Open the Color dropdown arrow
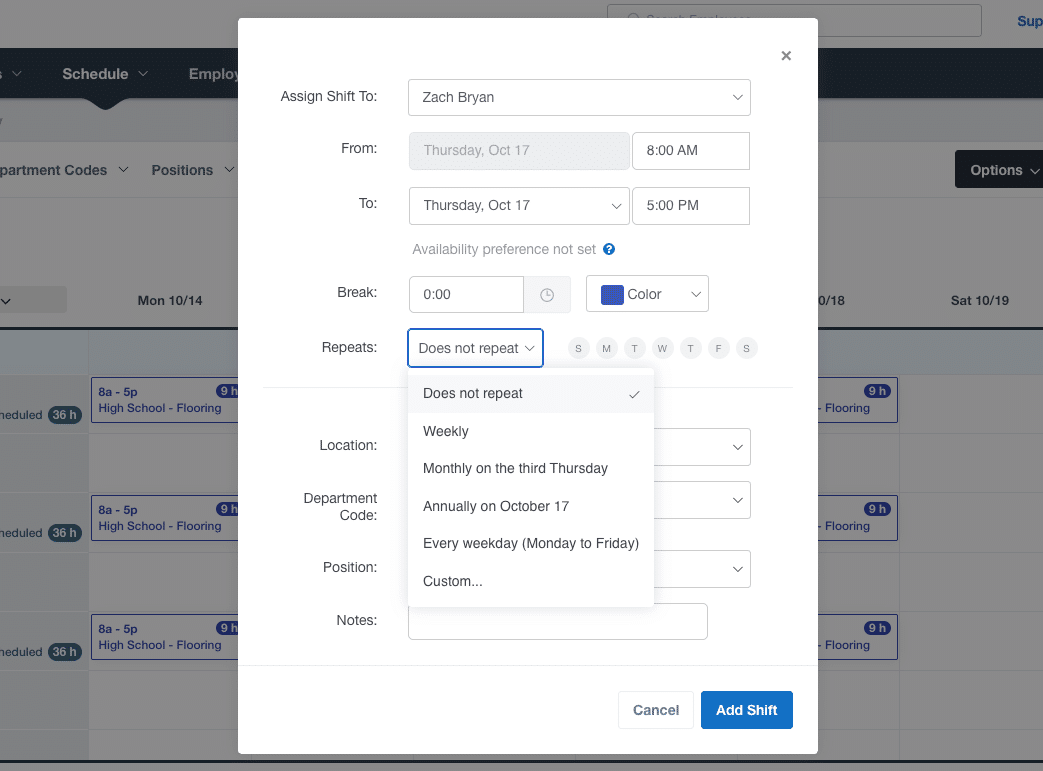1043x771 pixels. (696, 294)
